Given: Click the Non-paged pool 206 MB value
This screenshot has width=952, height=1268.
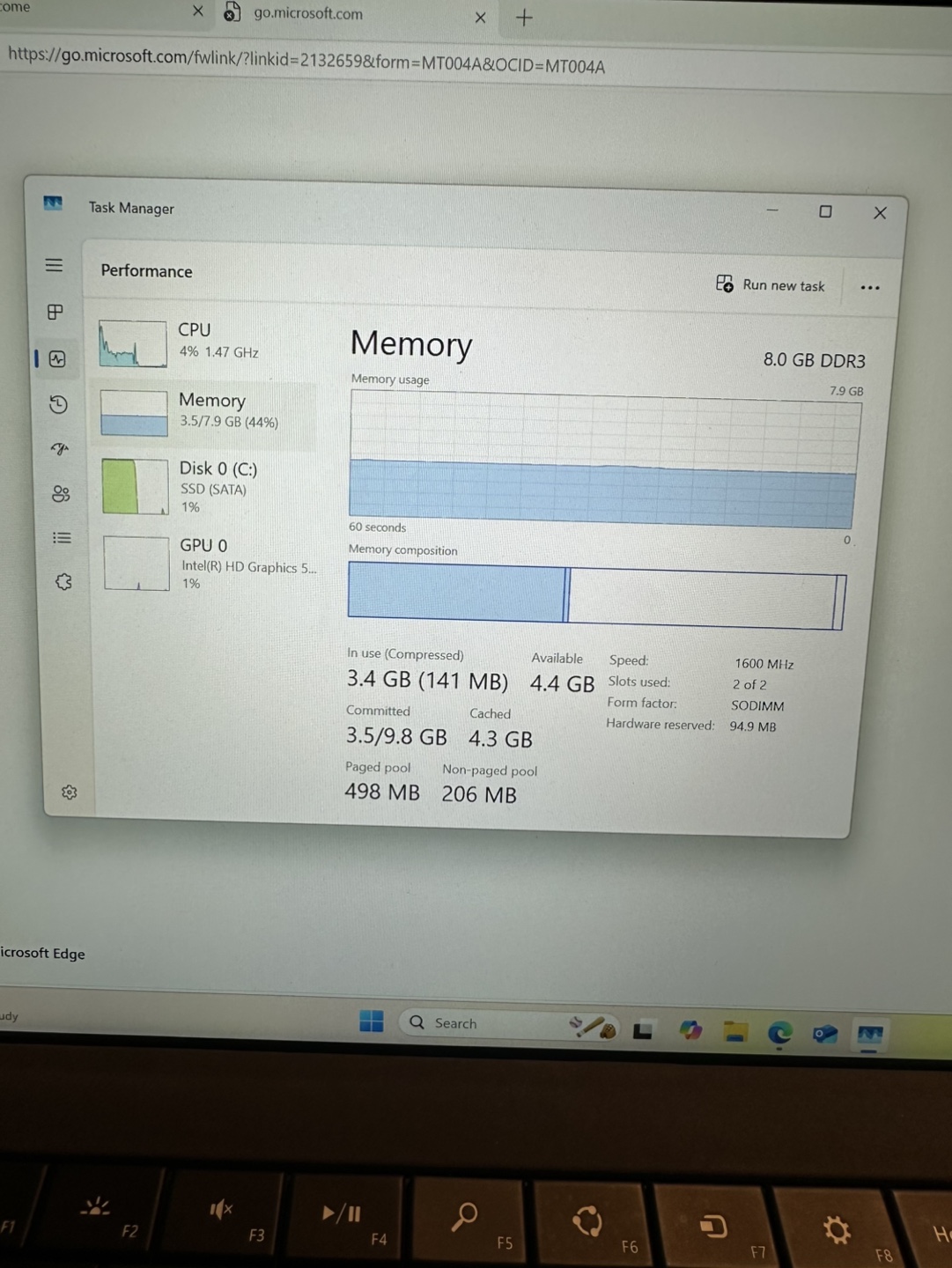Looking at the screenshot, I should (x=479, y=794).
